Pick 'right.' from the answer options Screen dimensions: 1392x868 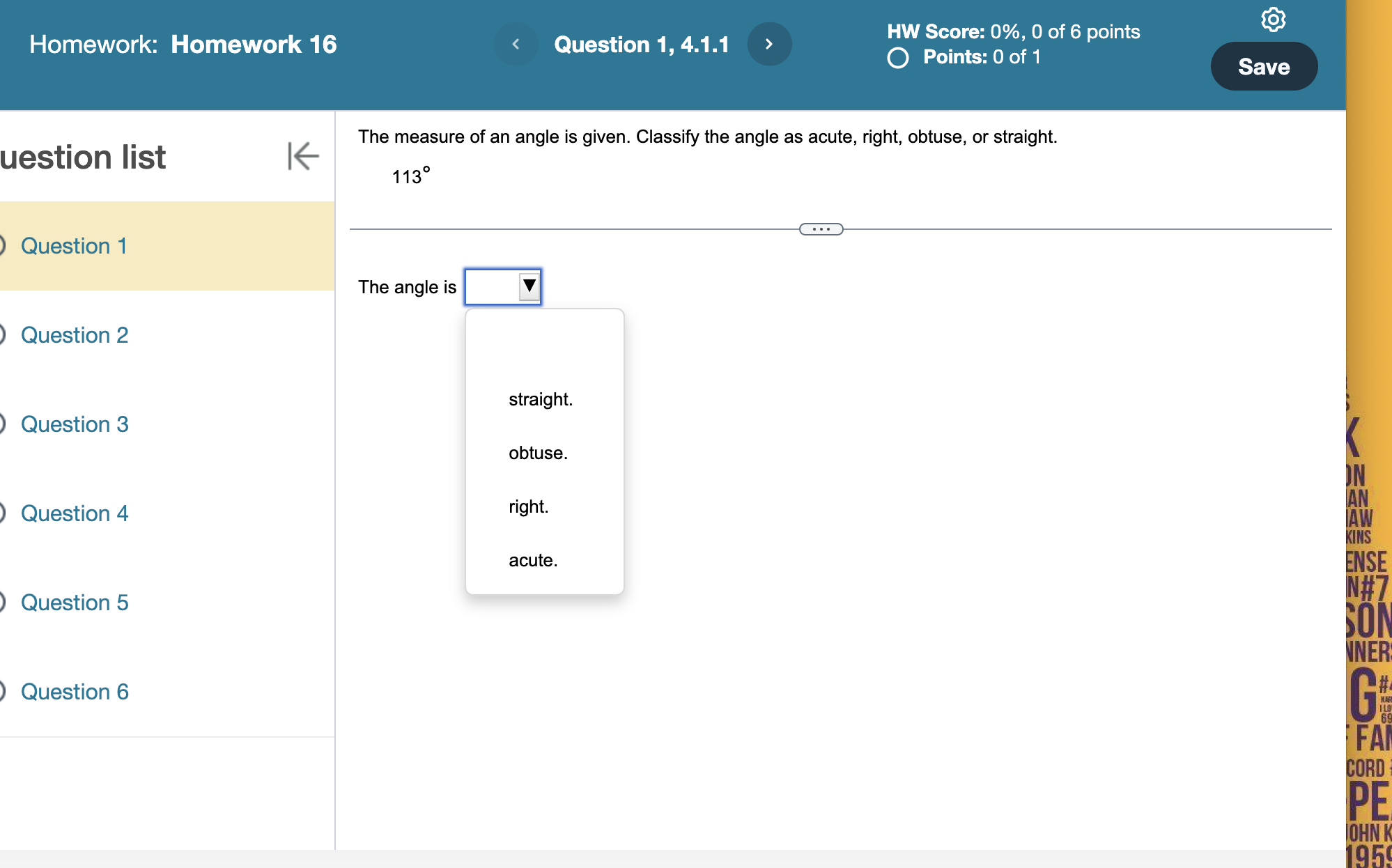(x=528, y=506)
